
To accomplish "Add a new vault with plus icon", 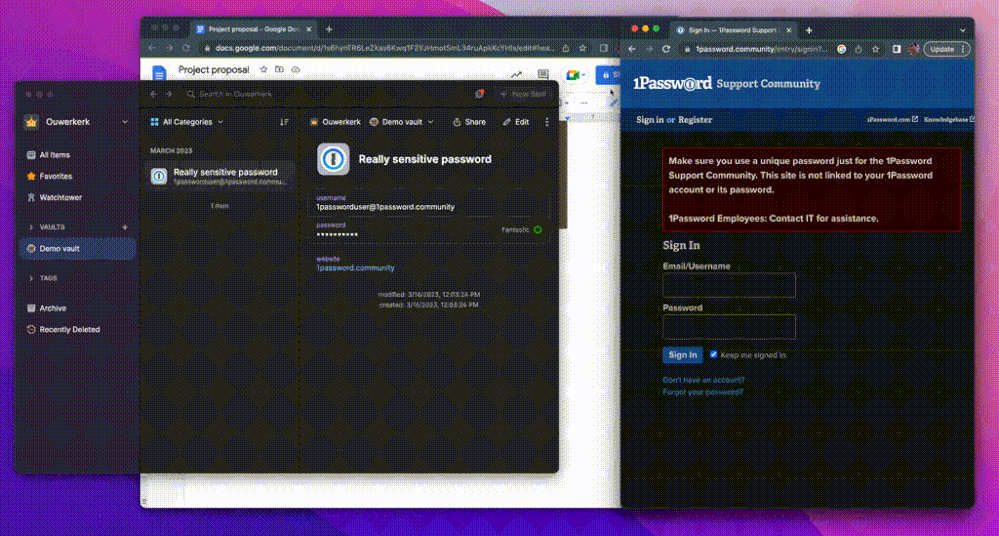I will pyautogui.click(x=125, y=227).
